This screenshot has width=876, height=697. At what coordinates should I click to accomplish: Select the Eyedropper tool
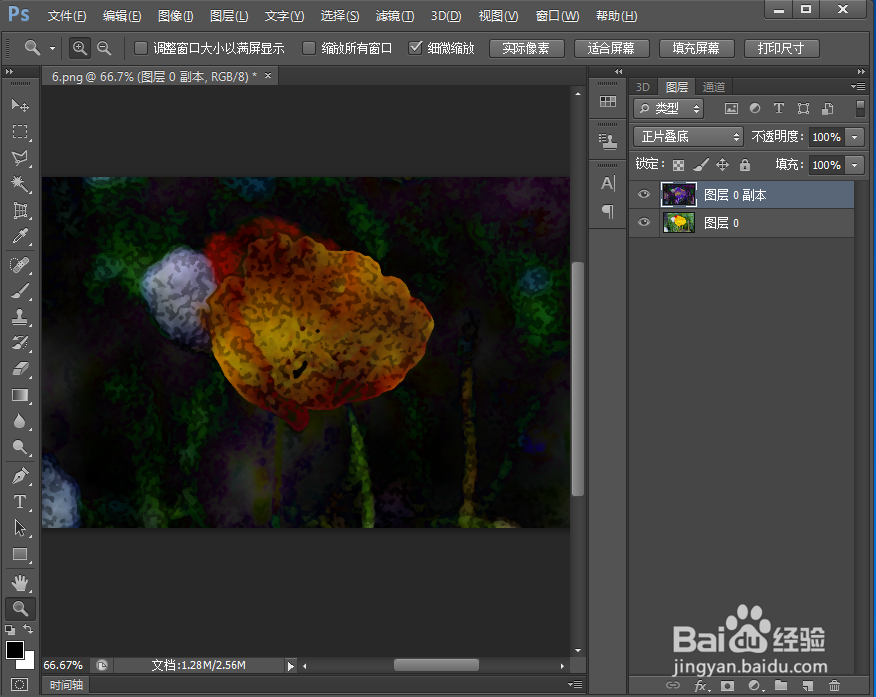pos(20,236)
